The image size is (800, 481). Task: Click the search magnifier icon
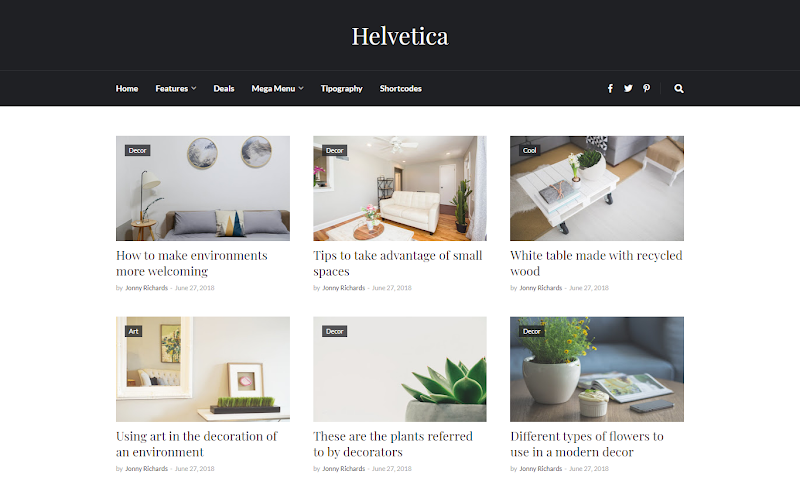pos(679,89)
